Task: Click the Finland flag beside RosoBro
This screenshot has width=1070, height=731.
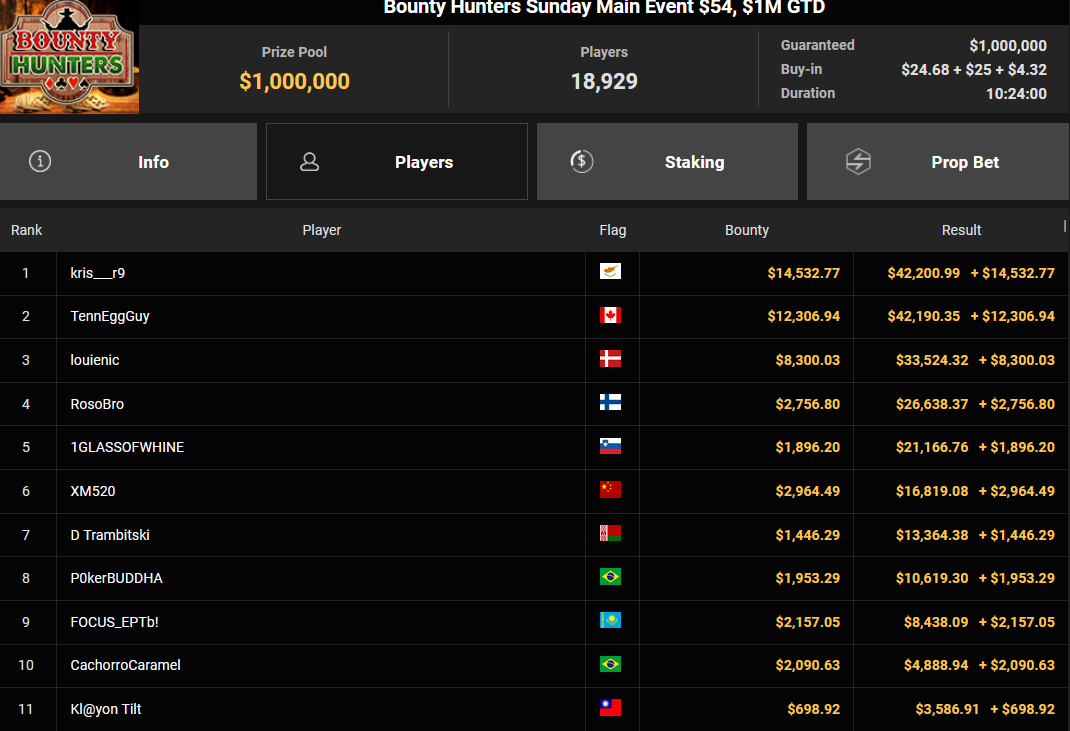Action: click(x=610, y=403)
